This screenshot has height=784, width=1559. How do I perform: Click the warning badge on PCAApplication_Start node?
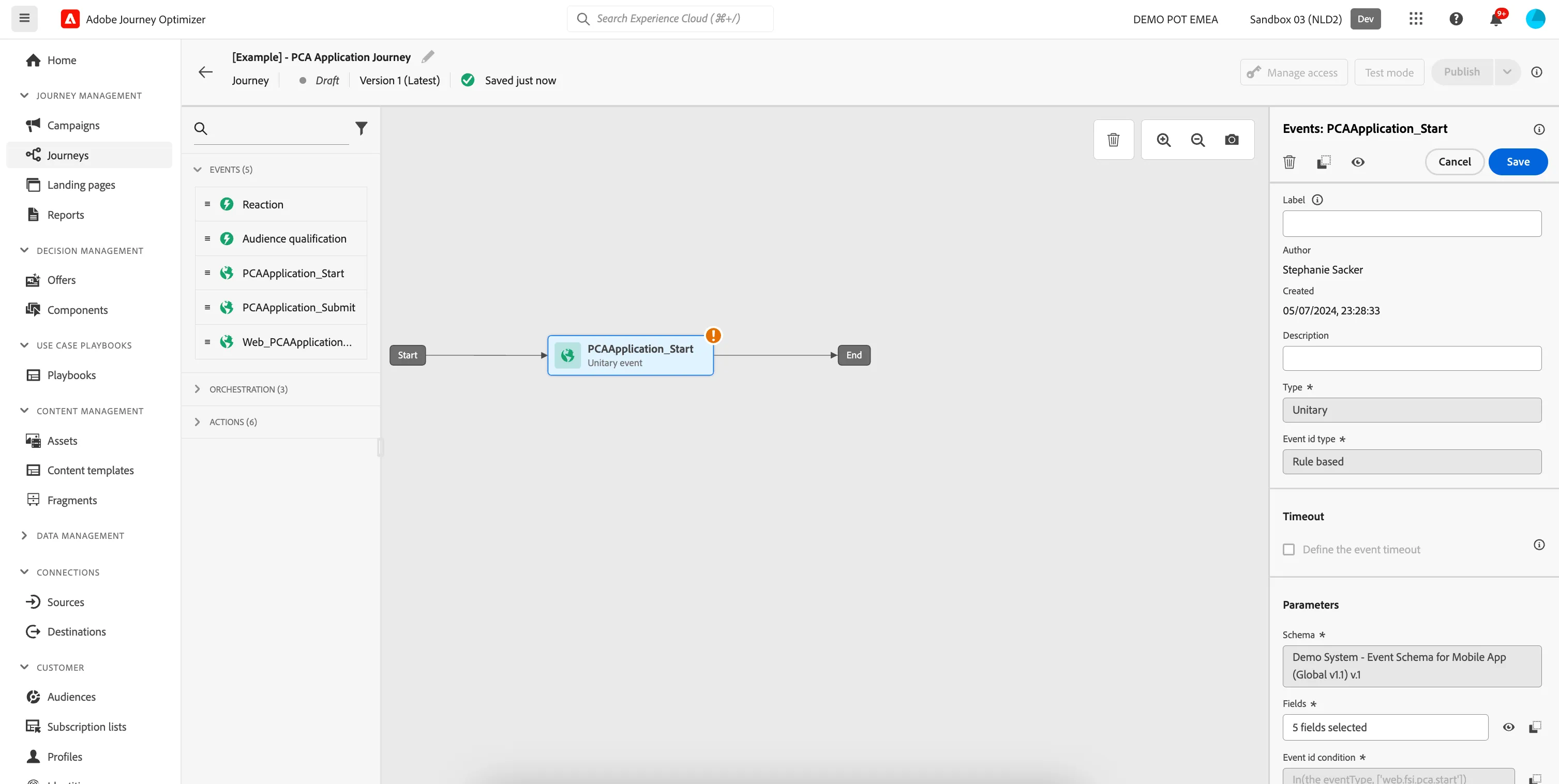click(713, 335)
